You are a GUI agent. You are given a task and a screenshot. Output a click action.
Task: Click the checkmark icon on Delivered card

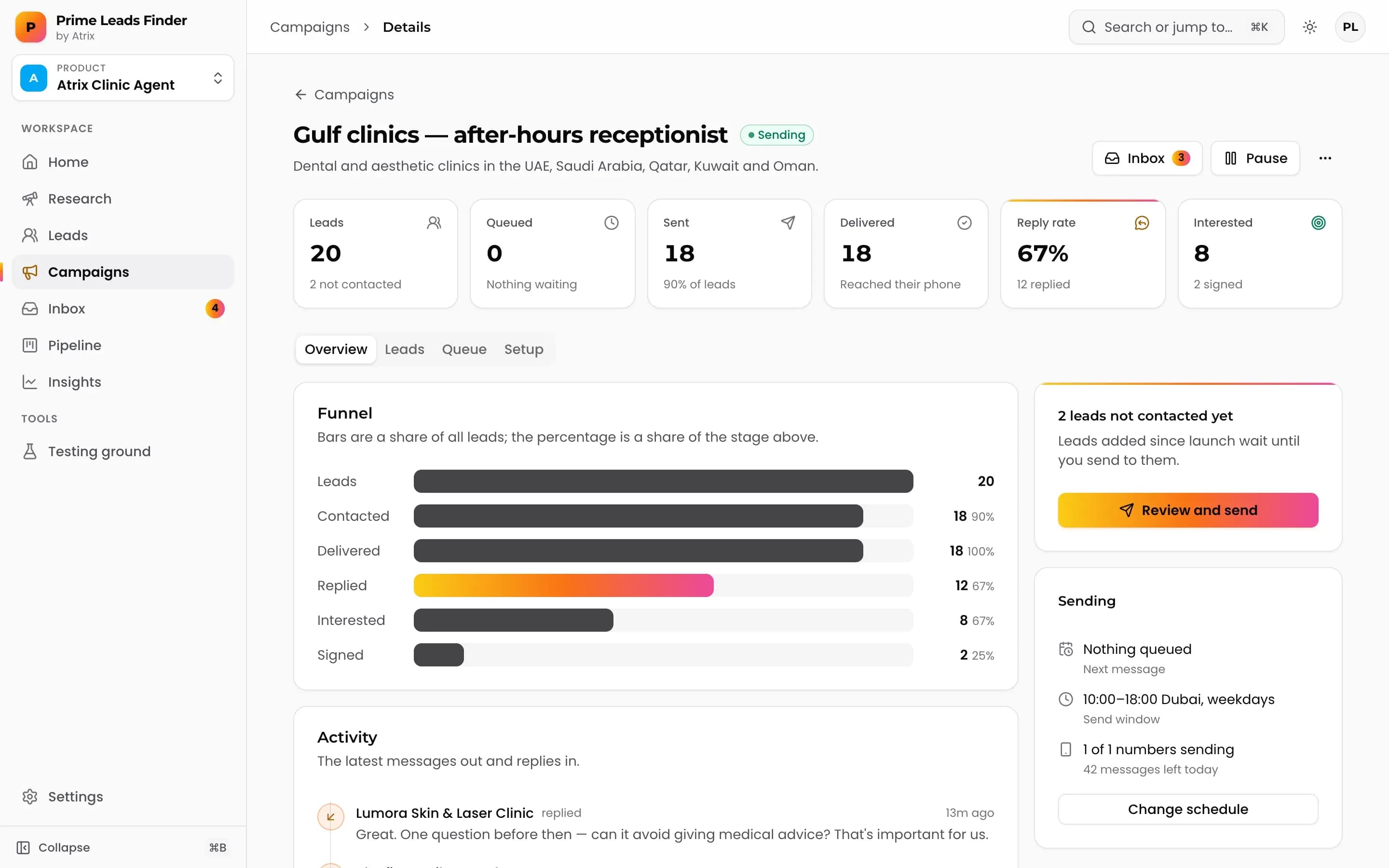coord(964,223)
